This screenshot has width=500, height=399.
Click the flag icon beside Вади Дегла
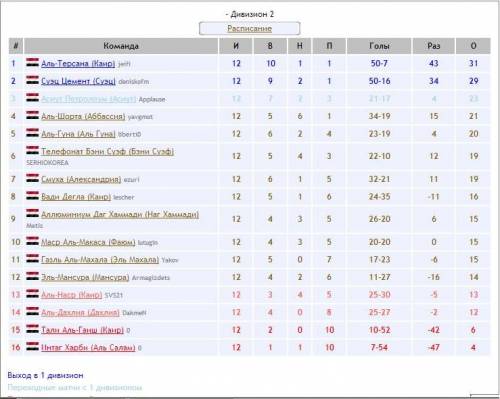tap(32, 196)
